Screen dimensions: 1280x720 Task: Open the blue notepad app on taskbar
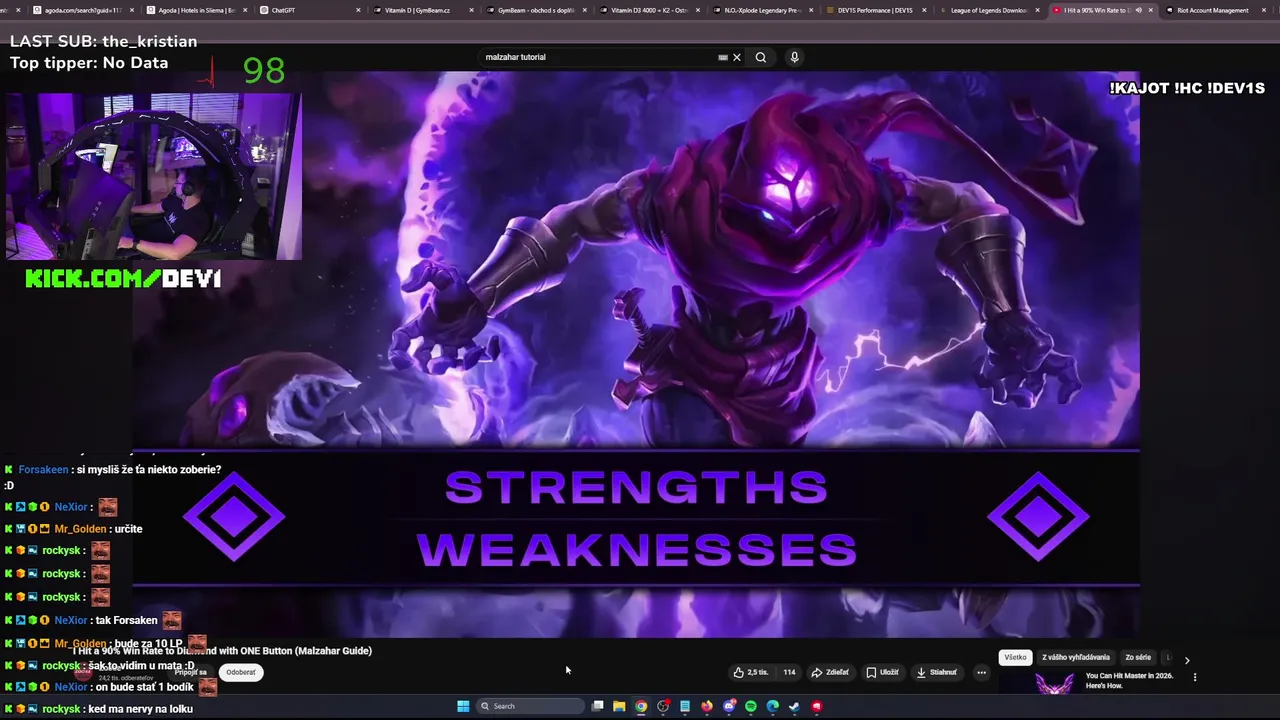coord(685,706)
